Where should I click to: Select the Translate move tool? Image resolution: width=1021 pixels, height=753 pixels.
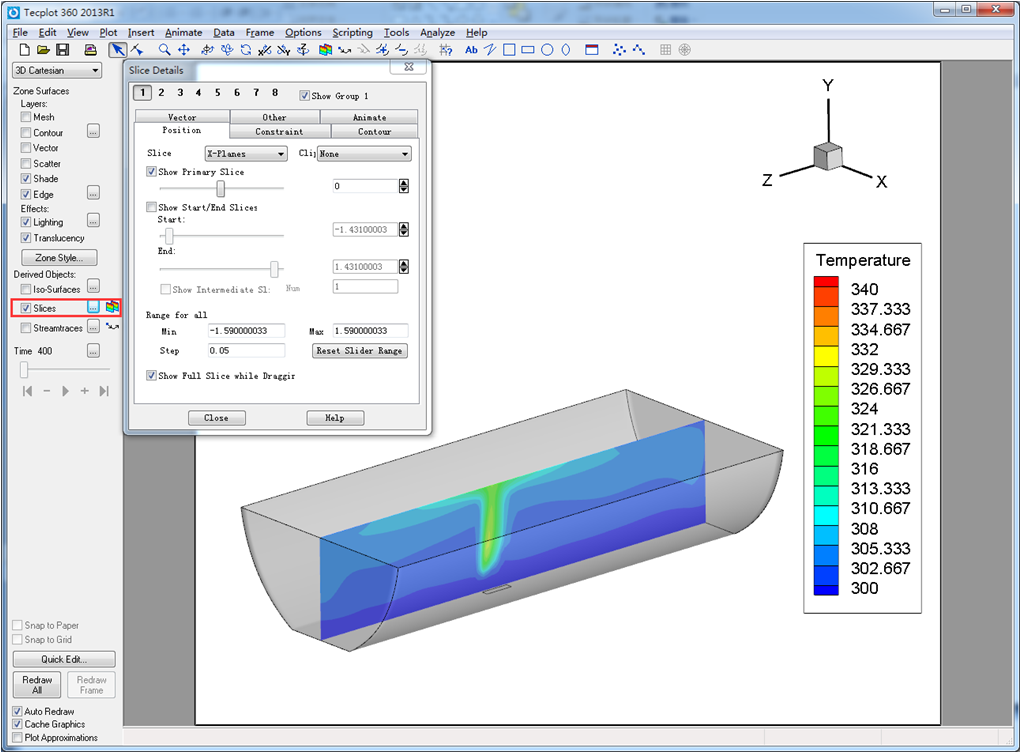click(x=184, y=50)
